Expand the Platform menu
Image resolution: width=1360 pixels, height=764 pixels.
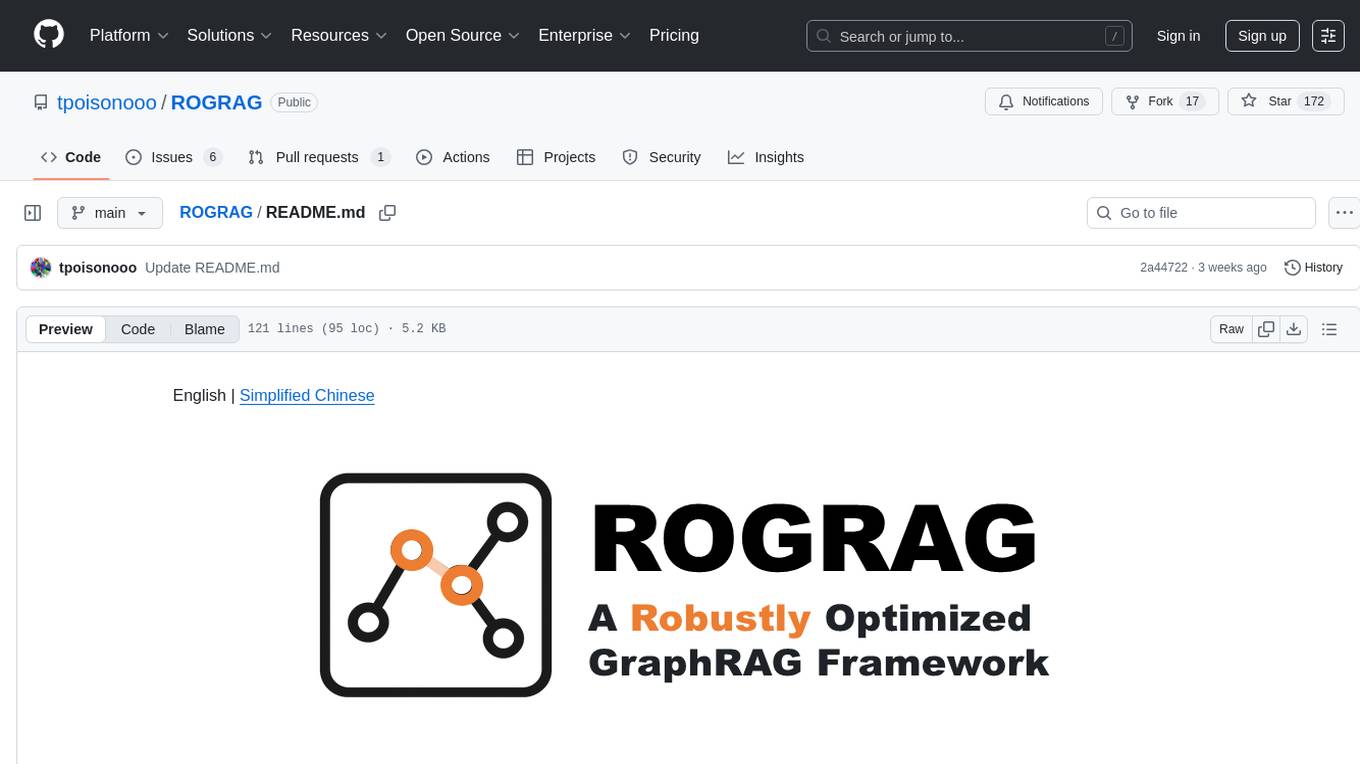click(x=129, y=35)
